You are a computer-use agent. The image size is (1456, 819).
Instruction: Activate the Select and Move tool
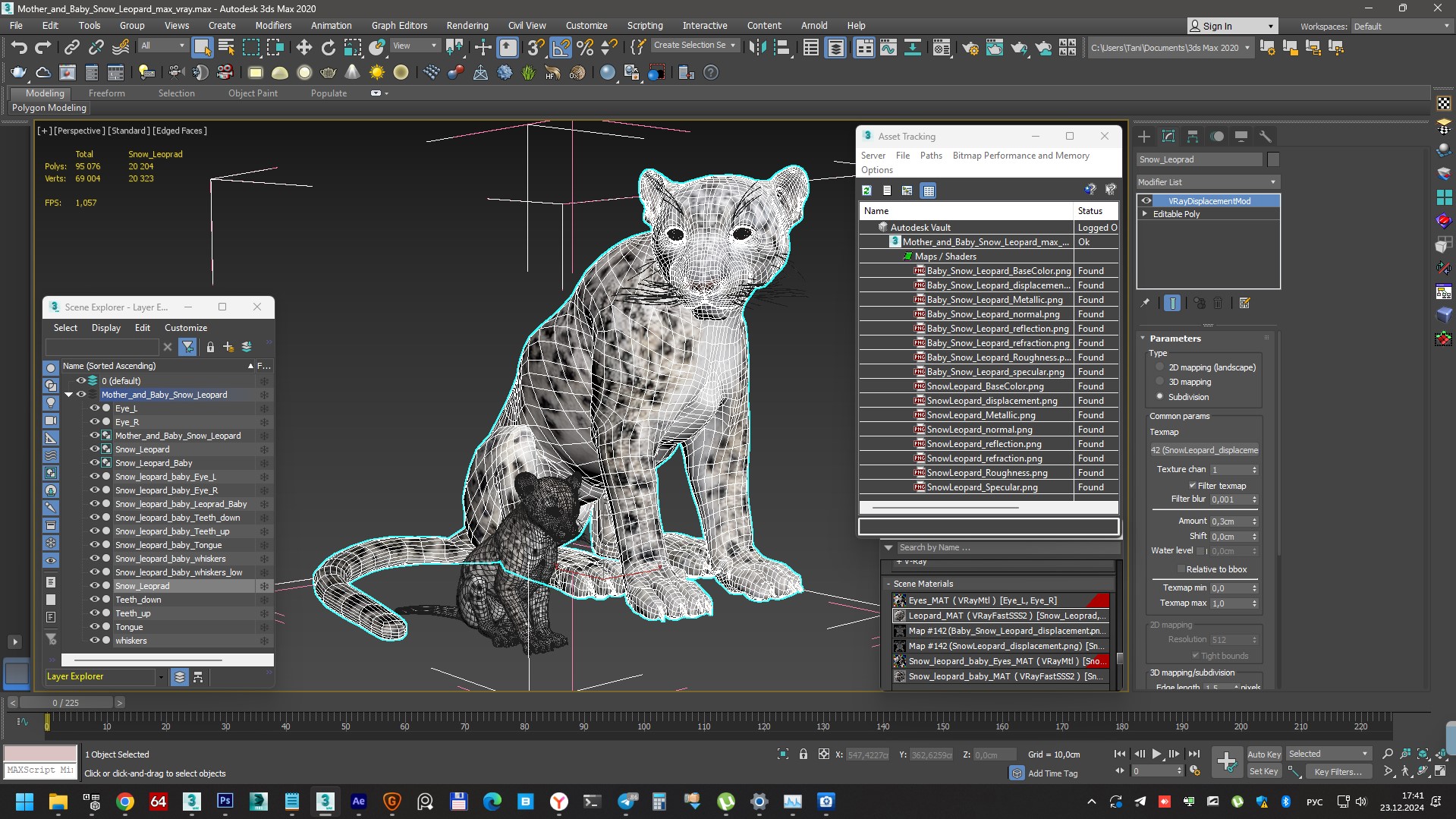point(303,48)
